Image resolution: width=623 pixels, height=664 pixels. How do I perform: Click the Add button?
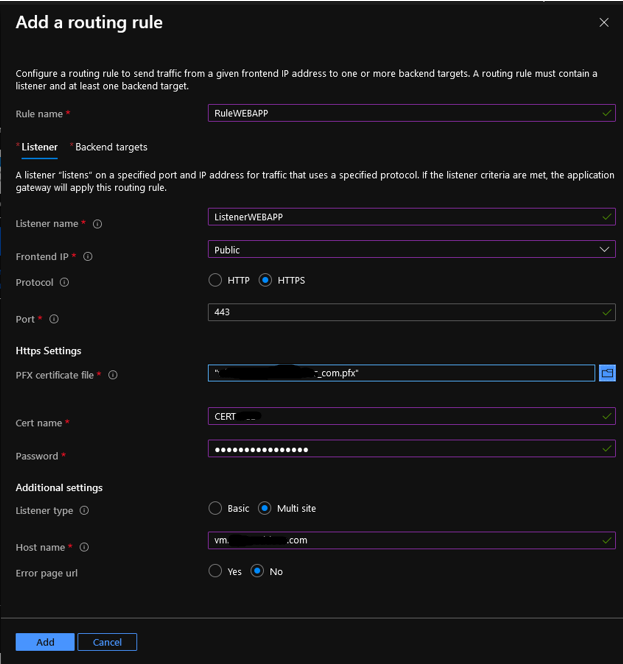(45, 642)
